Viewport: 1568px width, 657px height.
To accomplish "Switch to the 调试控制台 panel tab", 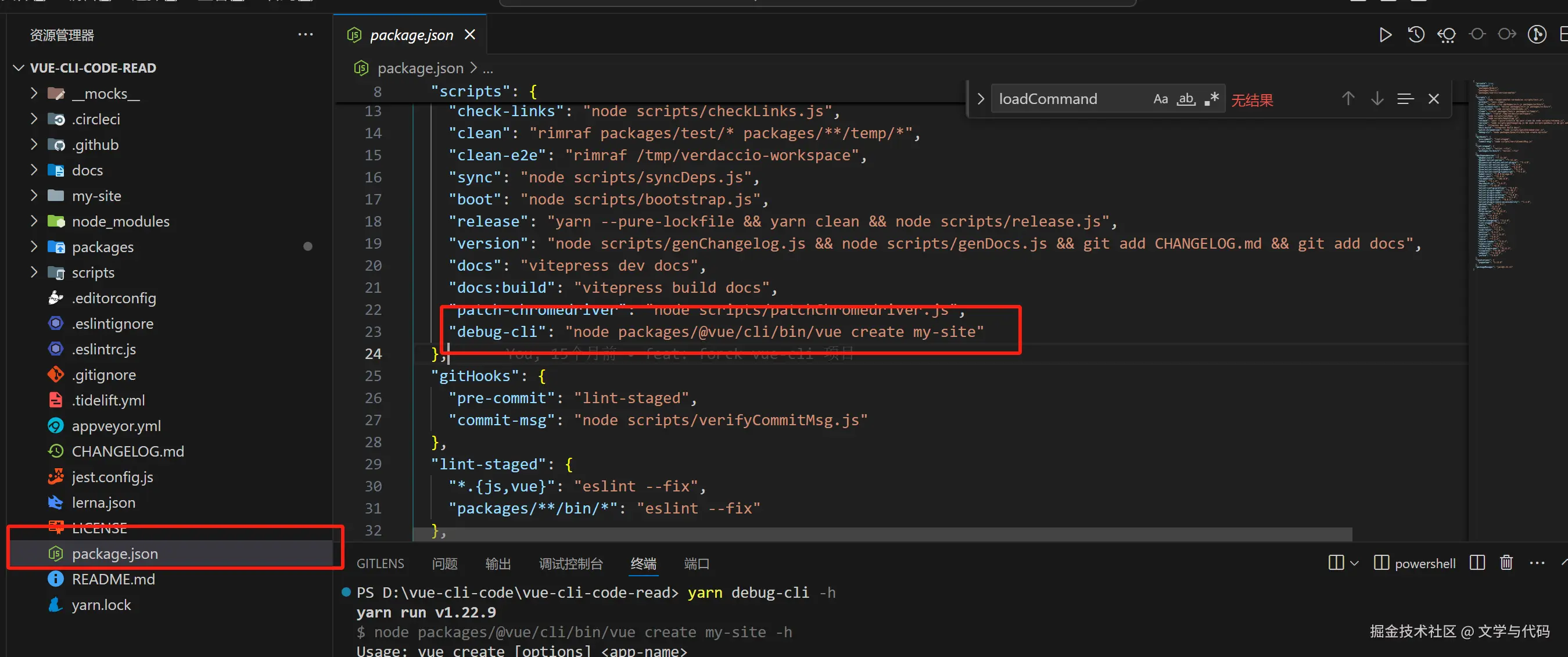I will pos(570,564).
